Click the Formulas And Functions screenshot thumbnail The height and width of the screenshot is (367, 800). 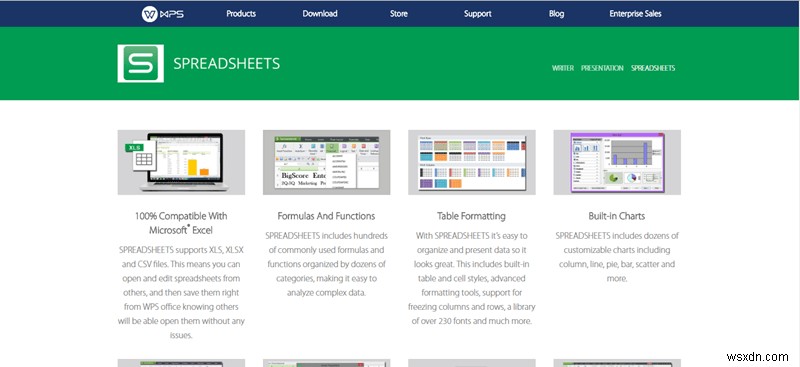tap(327, 162)
